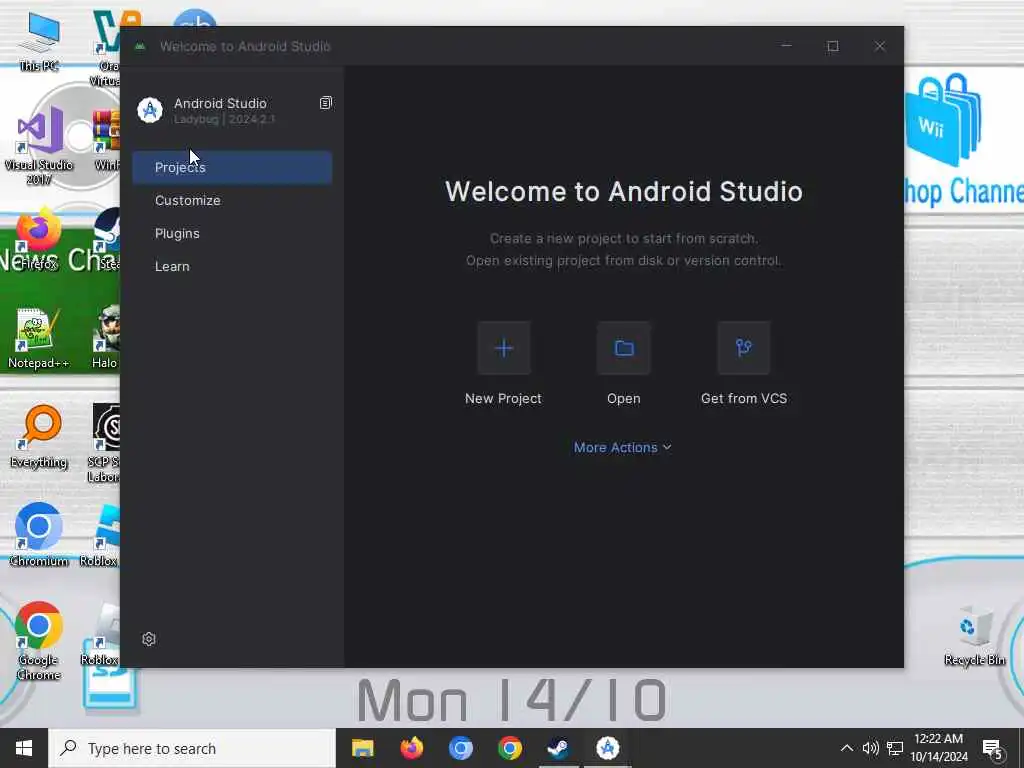Open File Explorer from taskbar
1024x768 pixels.
[x=362, y=748]
